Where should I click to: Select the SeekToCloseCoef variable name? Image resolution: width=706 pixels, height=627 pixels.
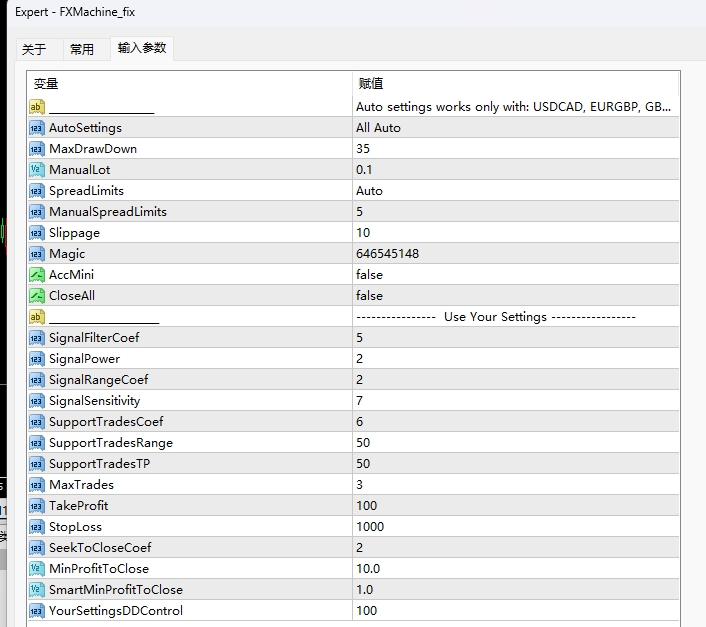tap(100, 548)
